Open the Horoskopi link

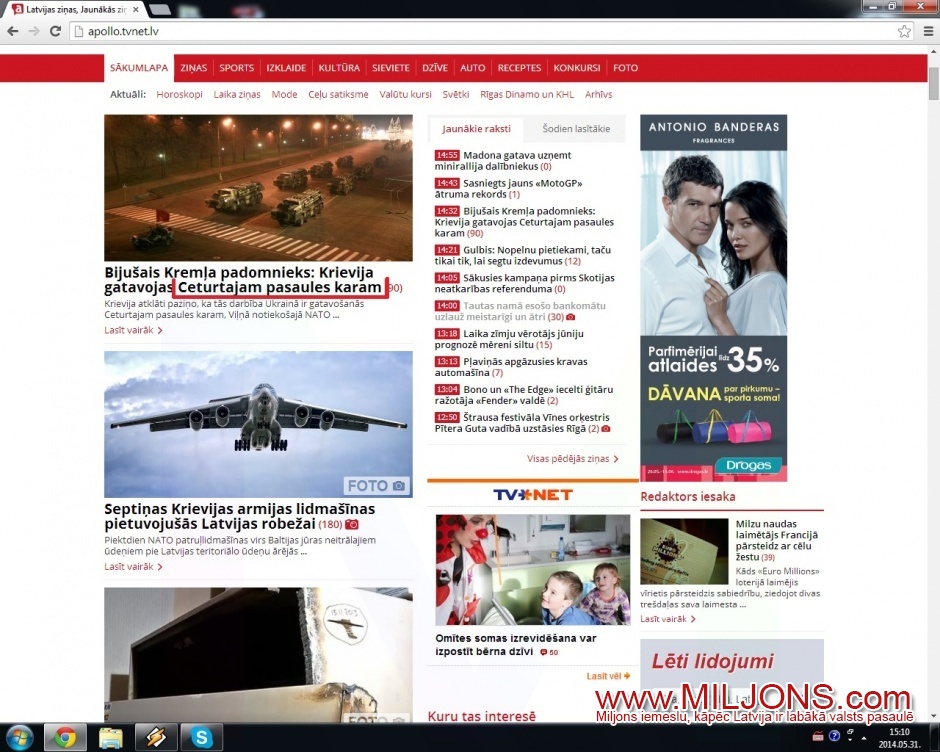click(180, 94)
